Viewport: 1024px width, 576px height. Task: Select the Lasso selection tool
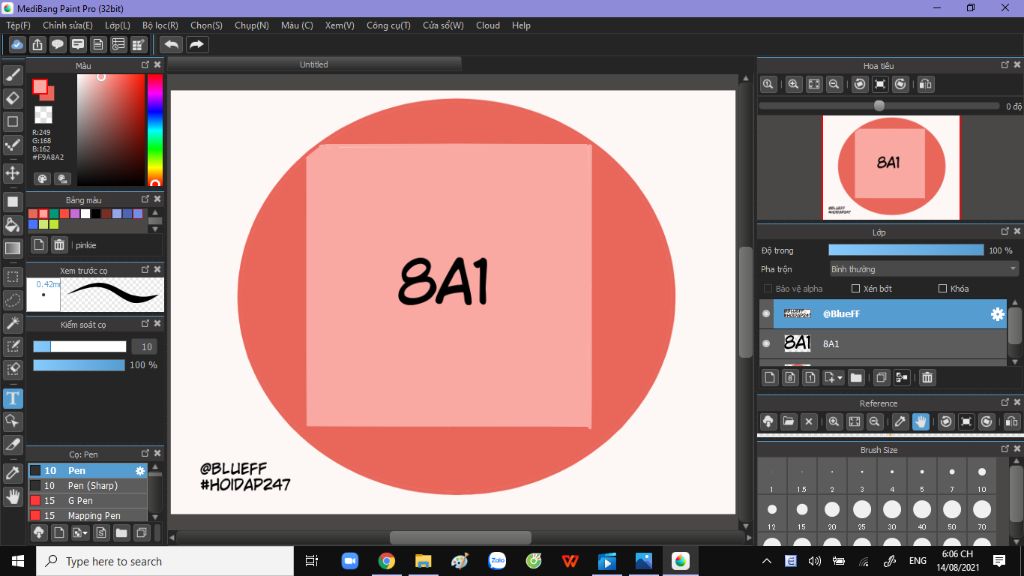pos(12,300)
